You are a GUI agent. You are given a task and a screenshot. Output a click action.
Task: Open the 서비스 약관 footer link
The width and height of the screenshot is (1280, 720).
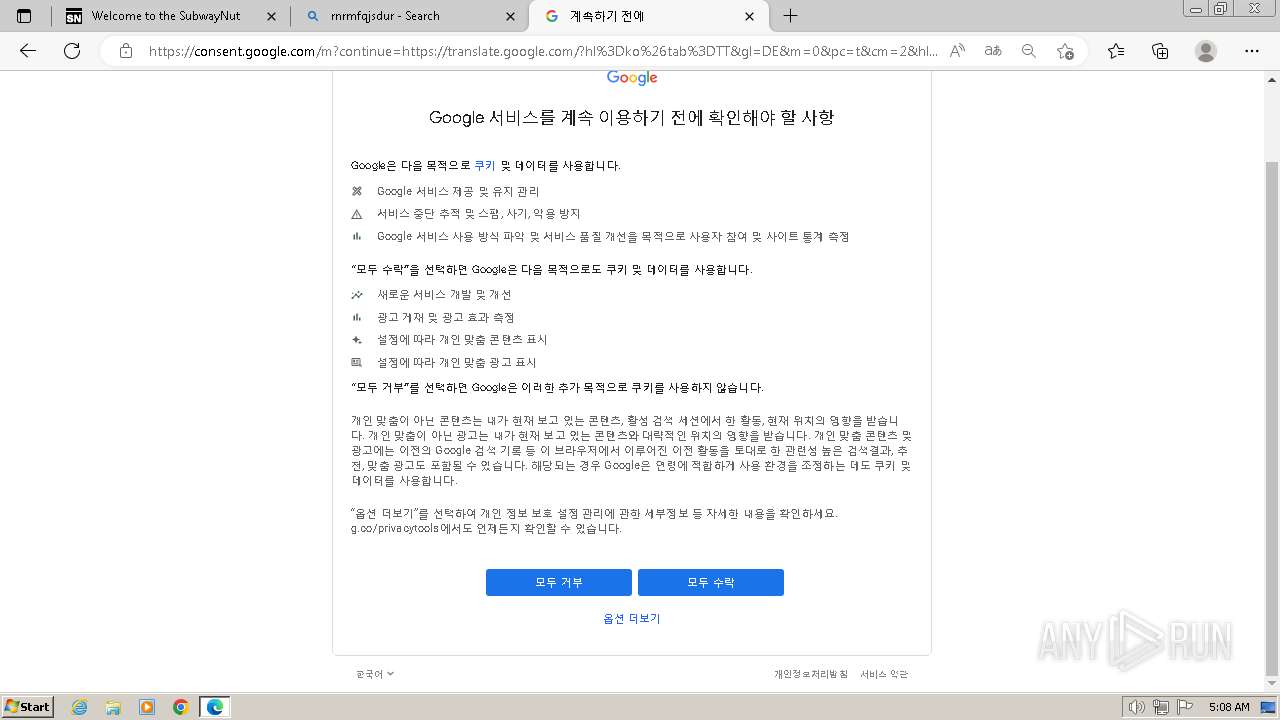pos(884,674)
